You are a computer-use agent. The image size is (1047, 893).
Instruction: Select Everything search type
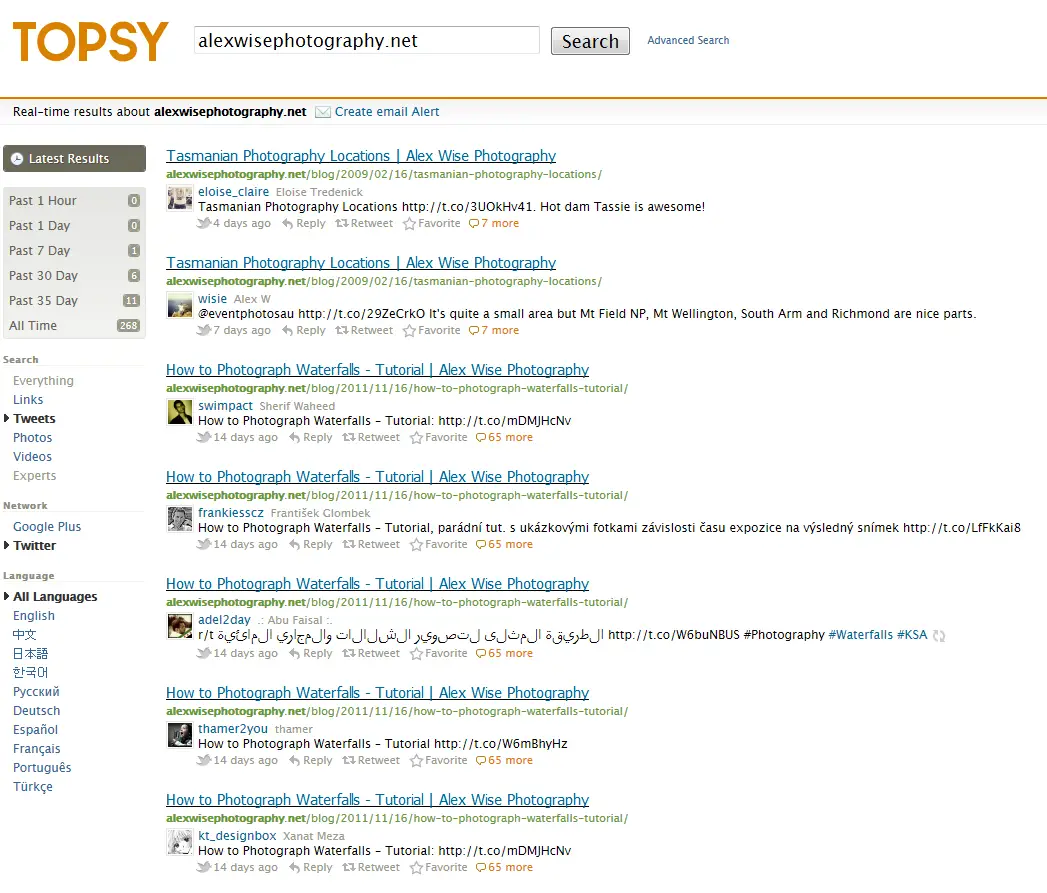(43, 381)
